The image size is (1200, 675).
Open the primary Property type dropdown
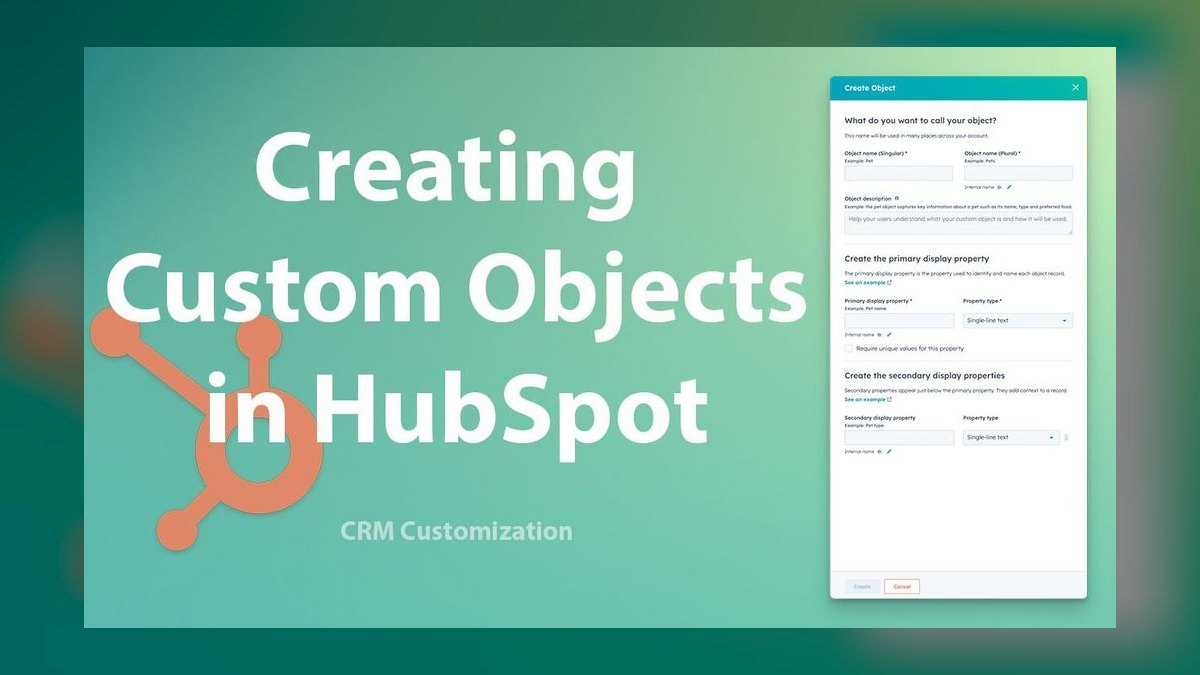point(1018,321)
